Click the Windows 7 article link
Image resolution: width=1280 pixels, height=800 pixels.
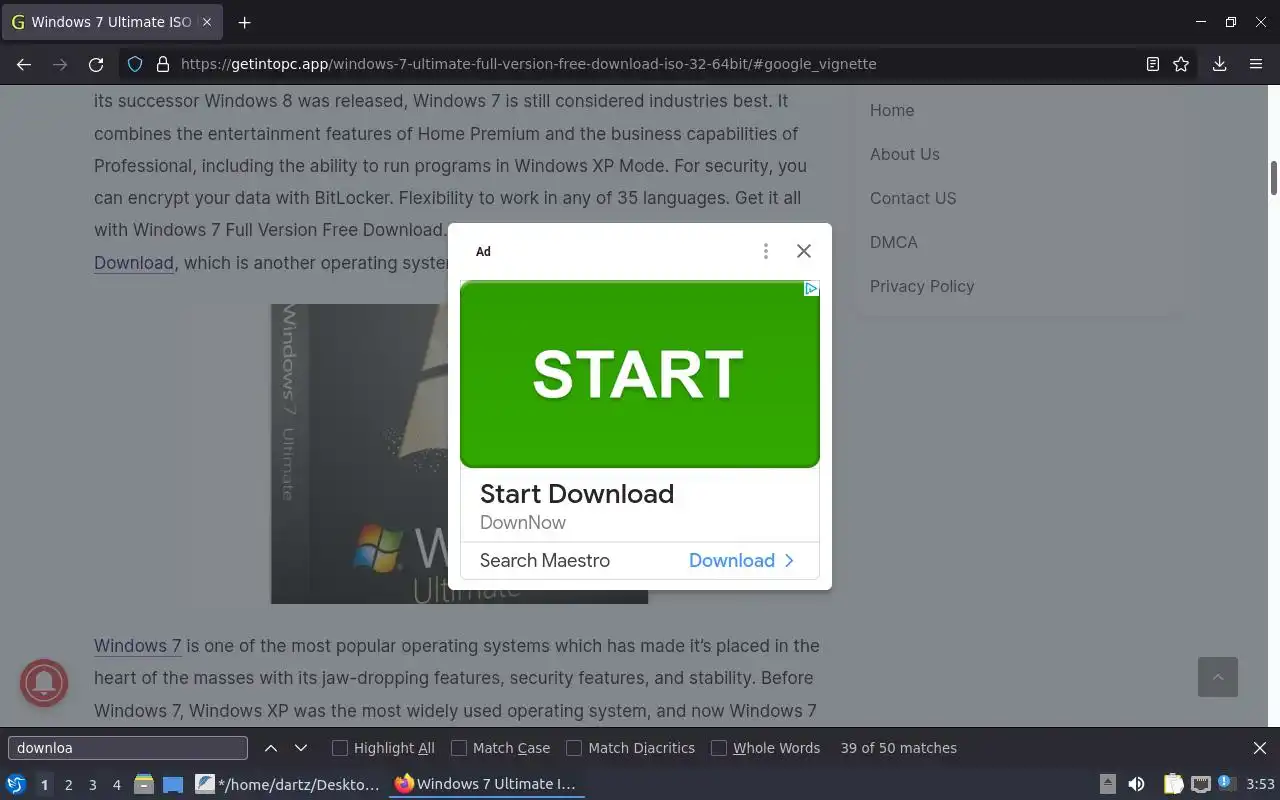[x=138, y=646]
